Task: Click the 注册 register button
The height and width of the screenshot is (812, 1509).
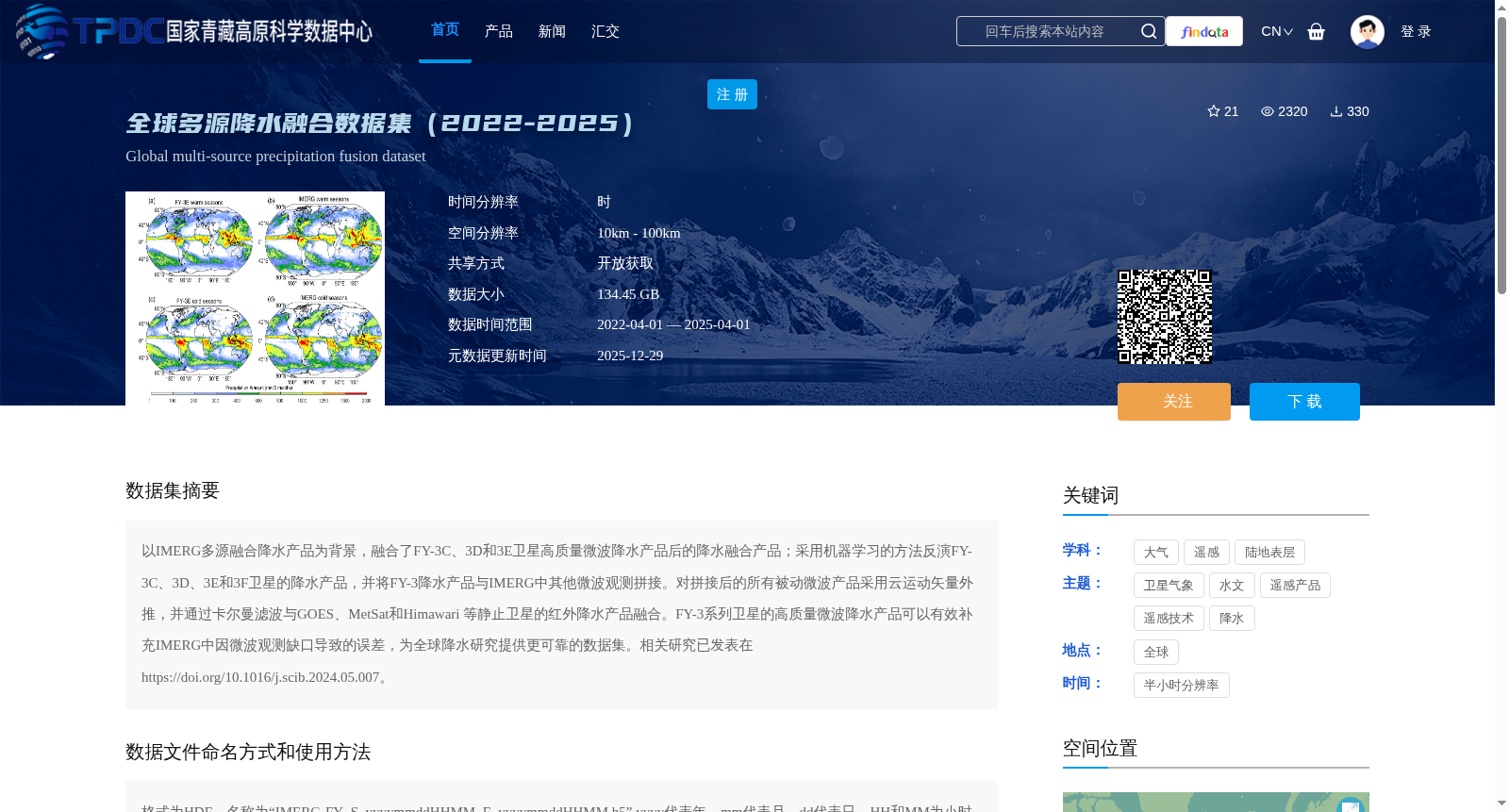Action: tap(732, 94)
